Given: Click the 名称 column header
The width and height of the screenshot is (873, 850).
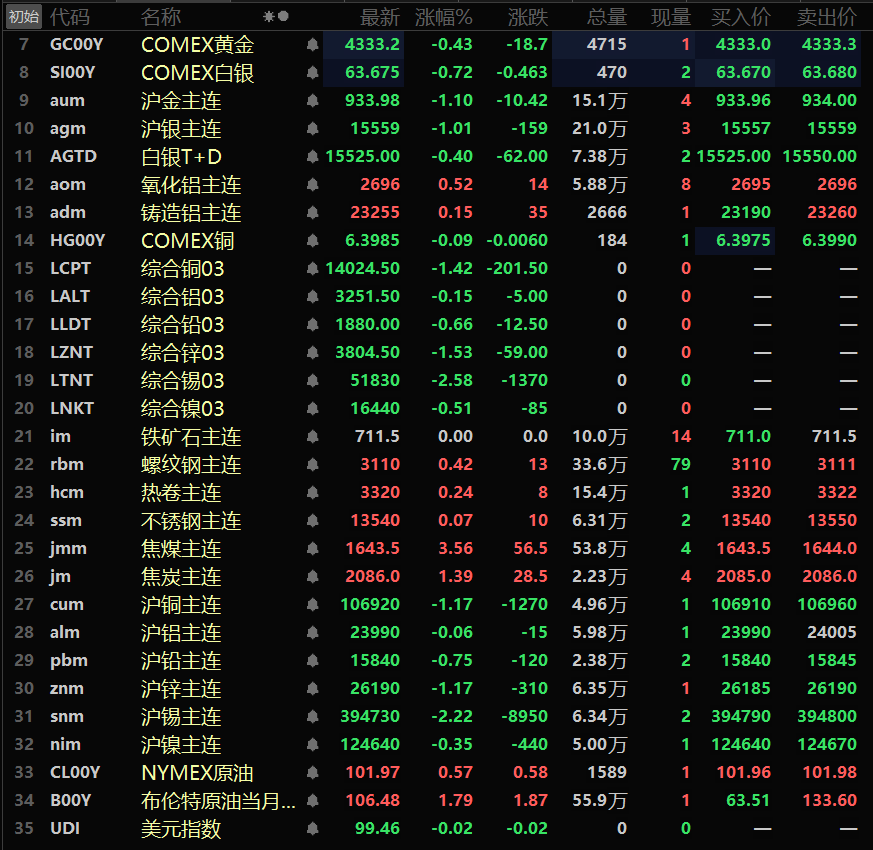Looking at the screenshot, I should click(161, 17).
